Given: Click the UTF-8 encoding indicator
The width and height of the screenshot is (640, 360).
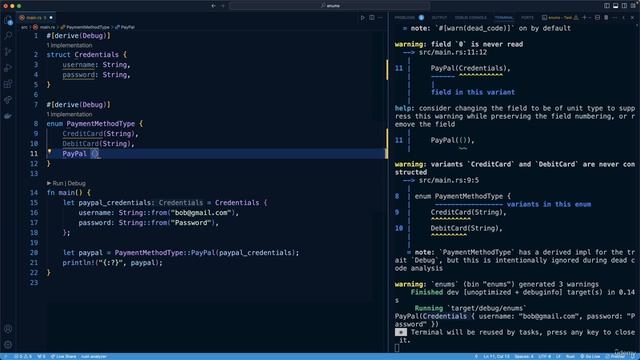Looking at the screenshot, I should coord(544,356).
